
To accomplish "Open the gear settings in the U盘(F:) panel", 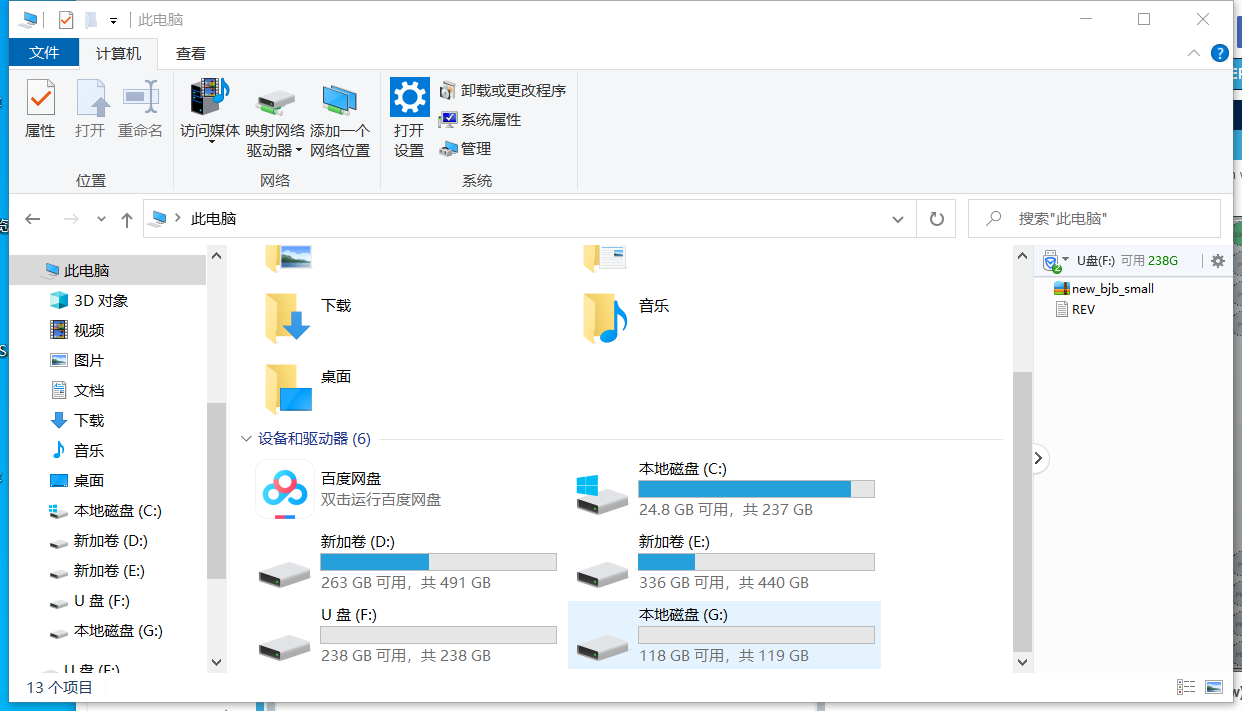I will [x=1217, y=260].
